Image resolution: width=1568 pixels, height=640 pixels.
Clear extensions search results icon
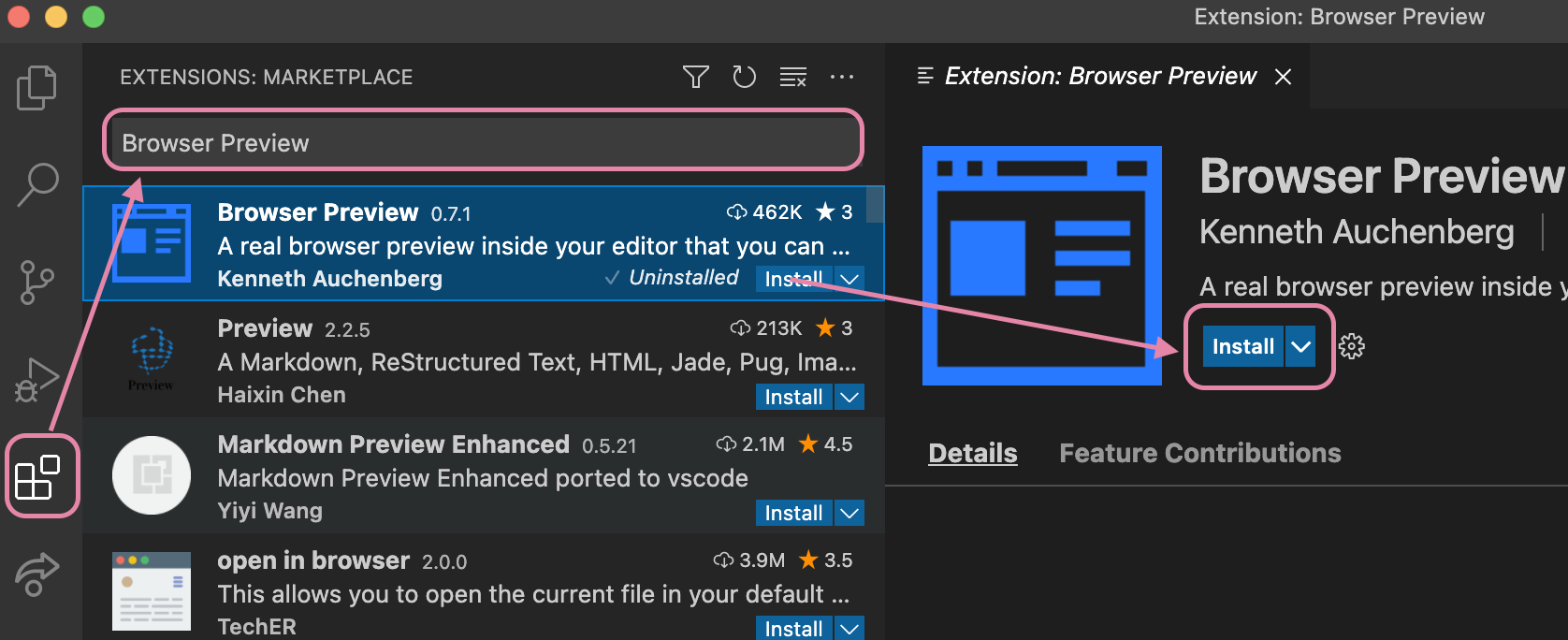tap(793, 77)
